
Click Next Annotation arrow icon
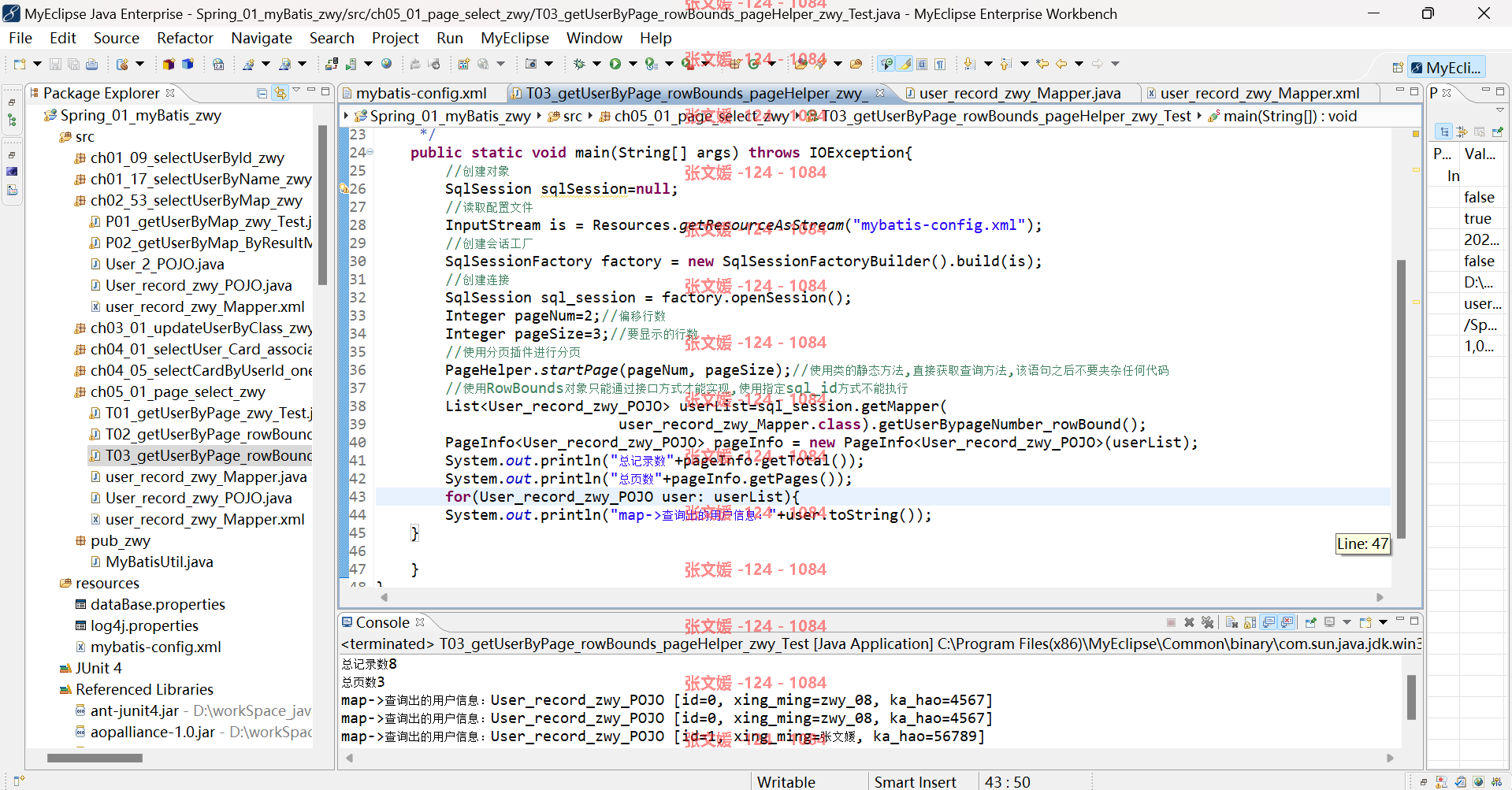[x=970, y=64]
